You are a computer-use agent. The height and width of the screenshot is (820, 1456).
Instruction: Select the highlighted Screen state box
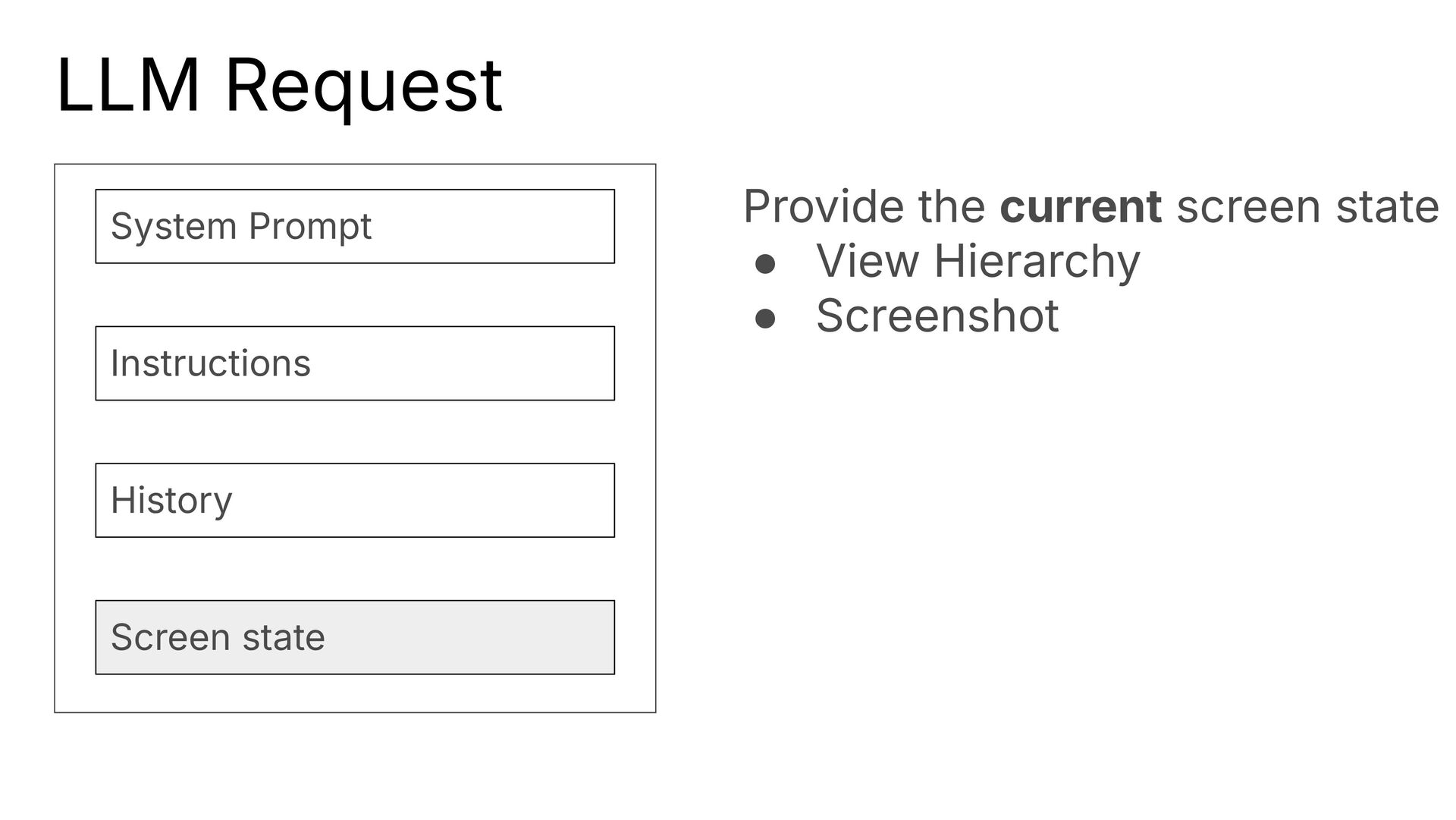tap(355, 637)
